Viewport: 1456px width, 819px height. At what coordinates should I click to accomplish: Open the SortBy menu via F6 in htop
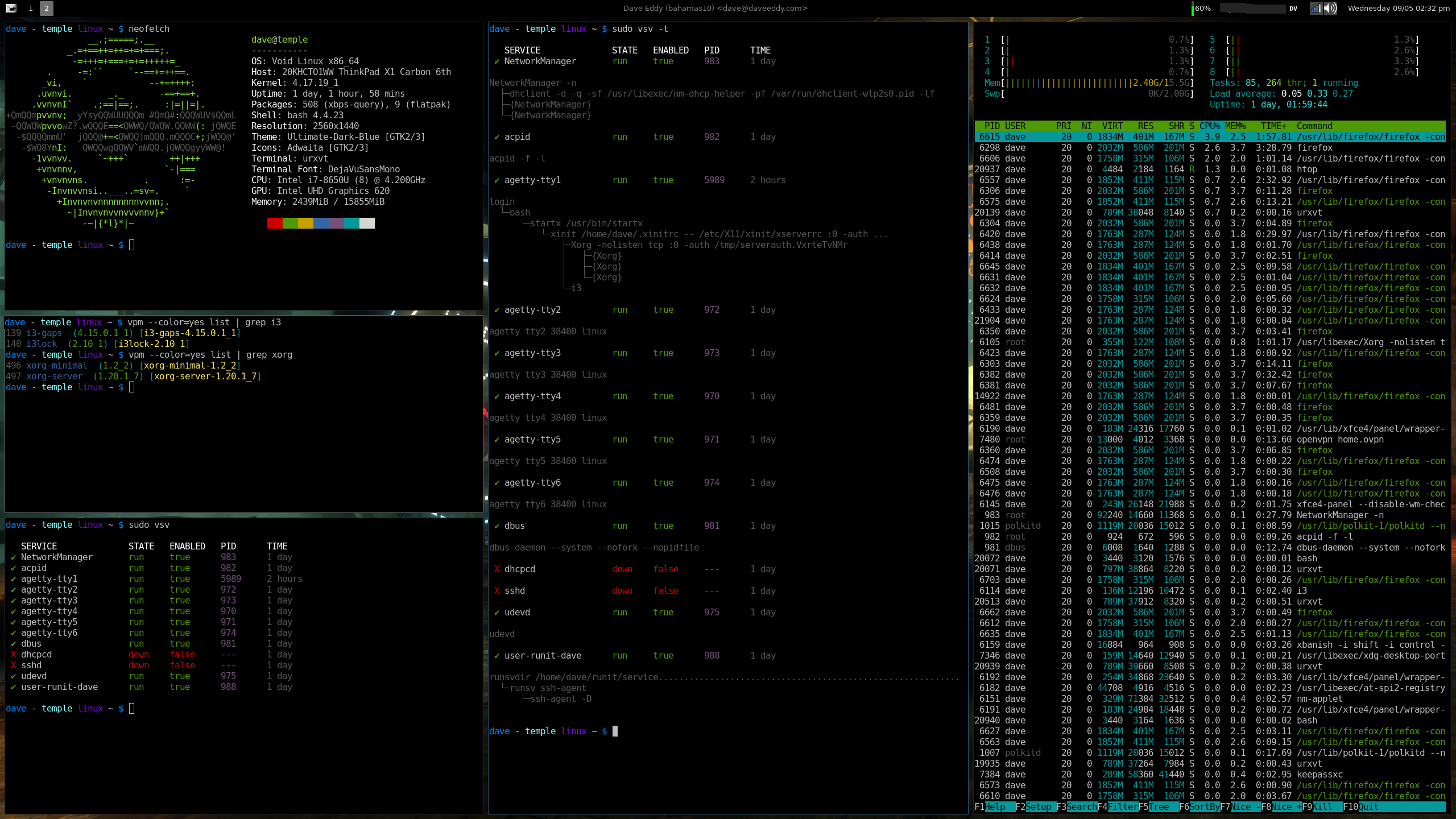pyautogui.click(x=1200, y=806)
